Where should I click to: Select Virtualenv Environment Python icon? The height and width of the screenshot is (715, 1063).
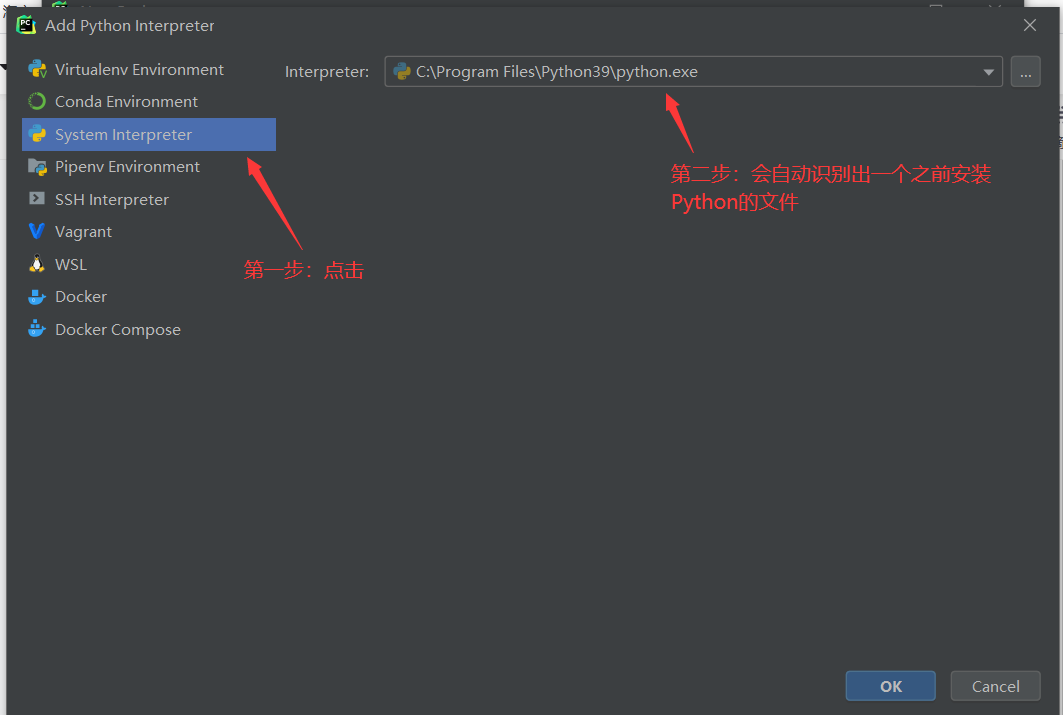tap(37, 69)
